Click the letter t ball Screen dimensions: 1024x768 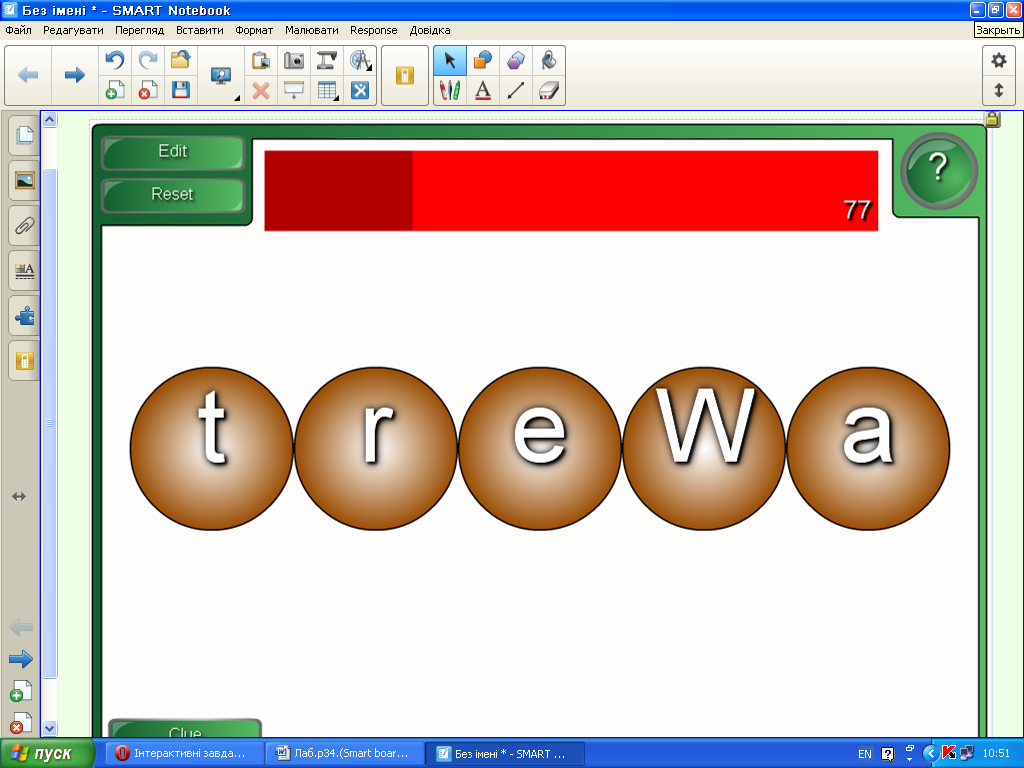point(212,448)
